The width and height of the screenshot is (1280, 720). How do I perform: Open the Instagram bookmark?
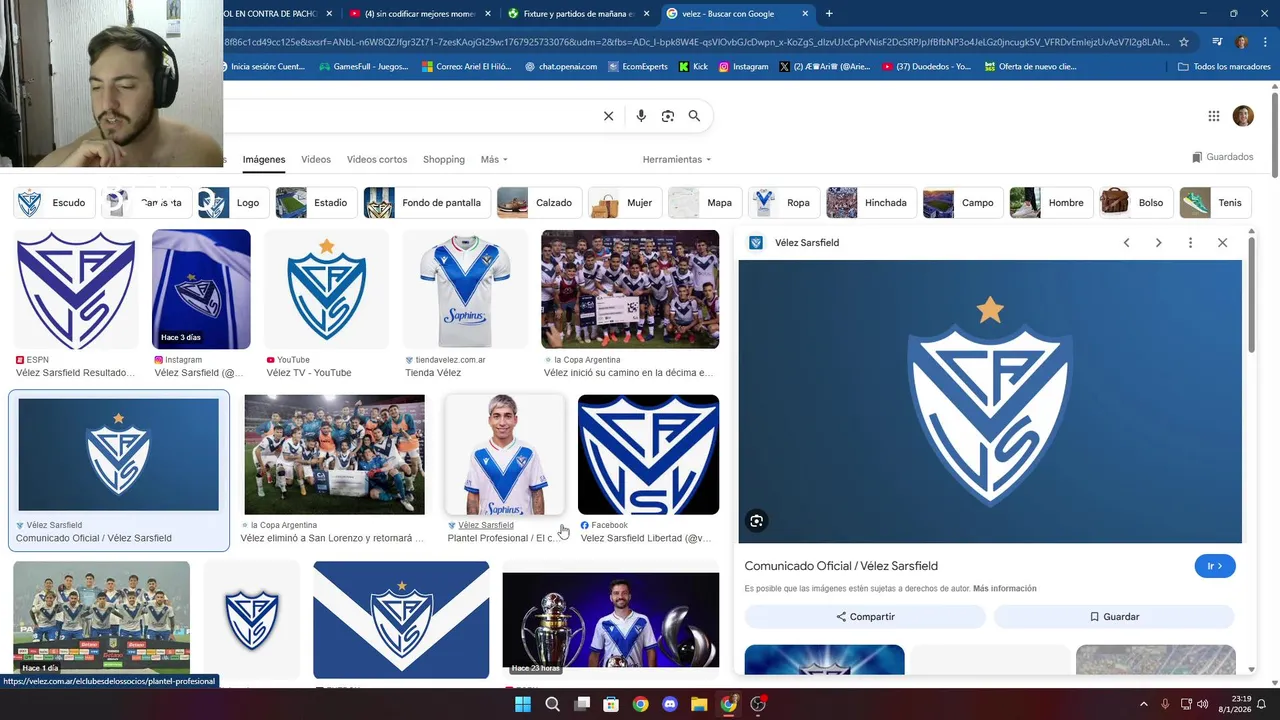[744, 67]
